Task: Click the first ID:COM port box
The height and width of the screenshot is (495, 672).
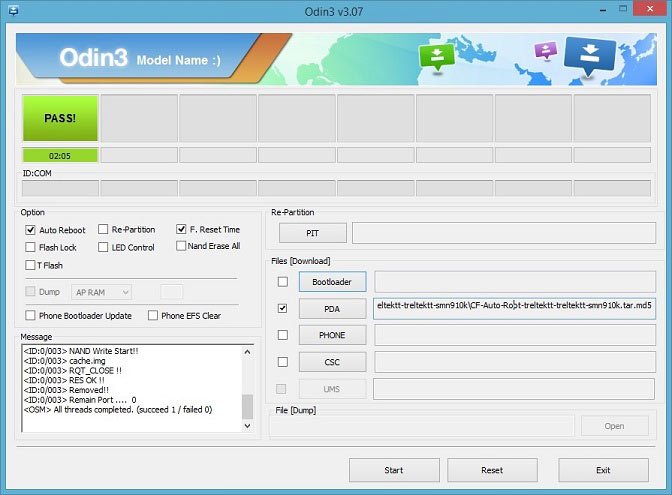Action: (60, 188)
